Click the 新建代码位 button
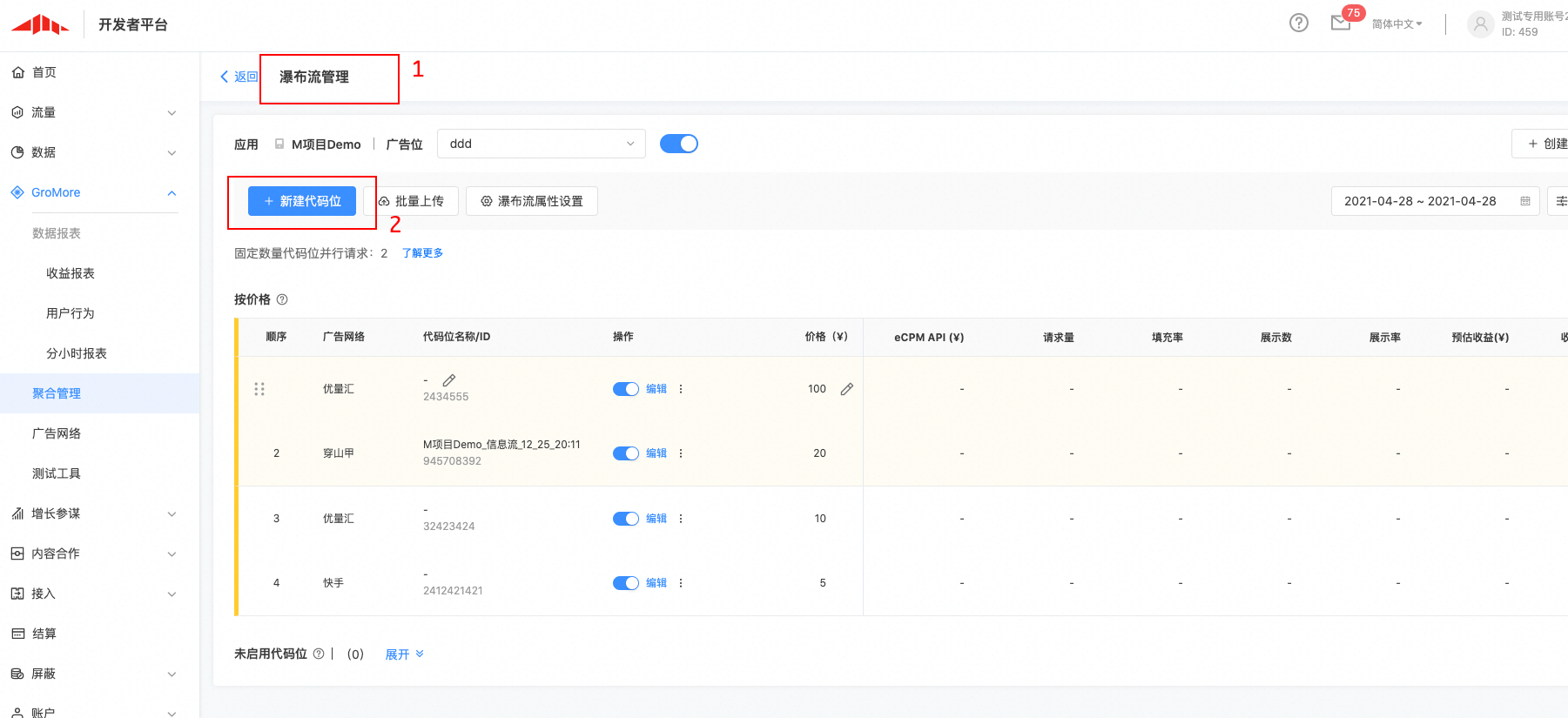 (302, 201)
